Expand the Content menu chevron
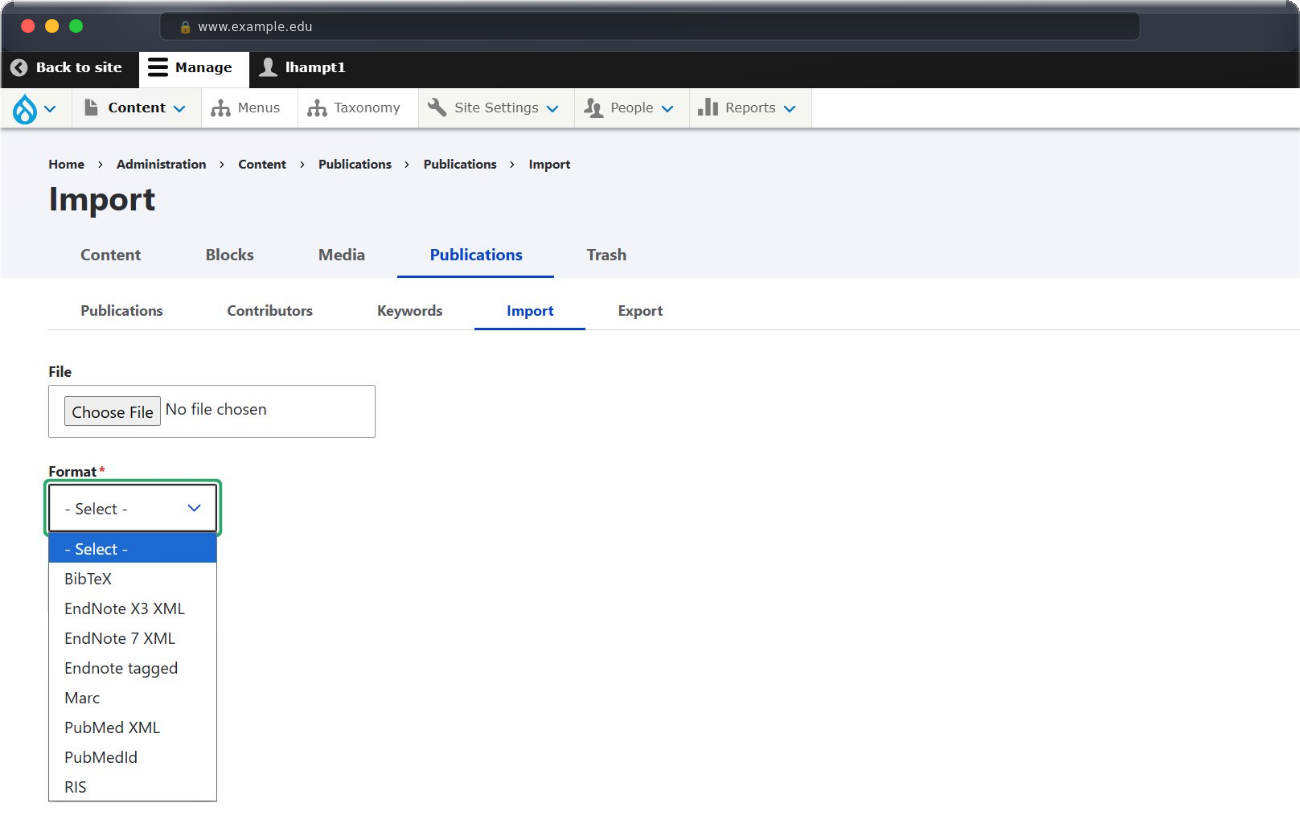The image size is (1300, 840). pyautogui.click(x=179, y=109)
